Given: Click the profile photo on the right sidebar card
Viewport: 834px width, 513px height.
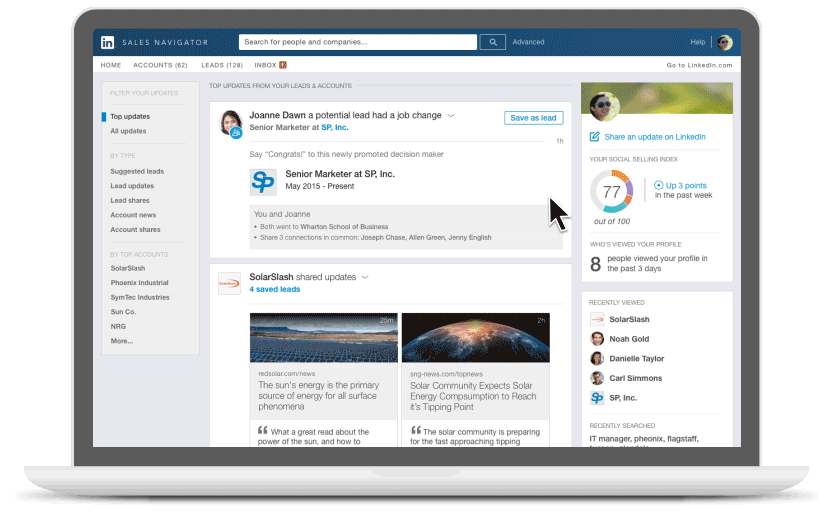Looking at the screenshot, I should pyautogui.click(x=604, y=106).
